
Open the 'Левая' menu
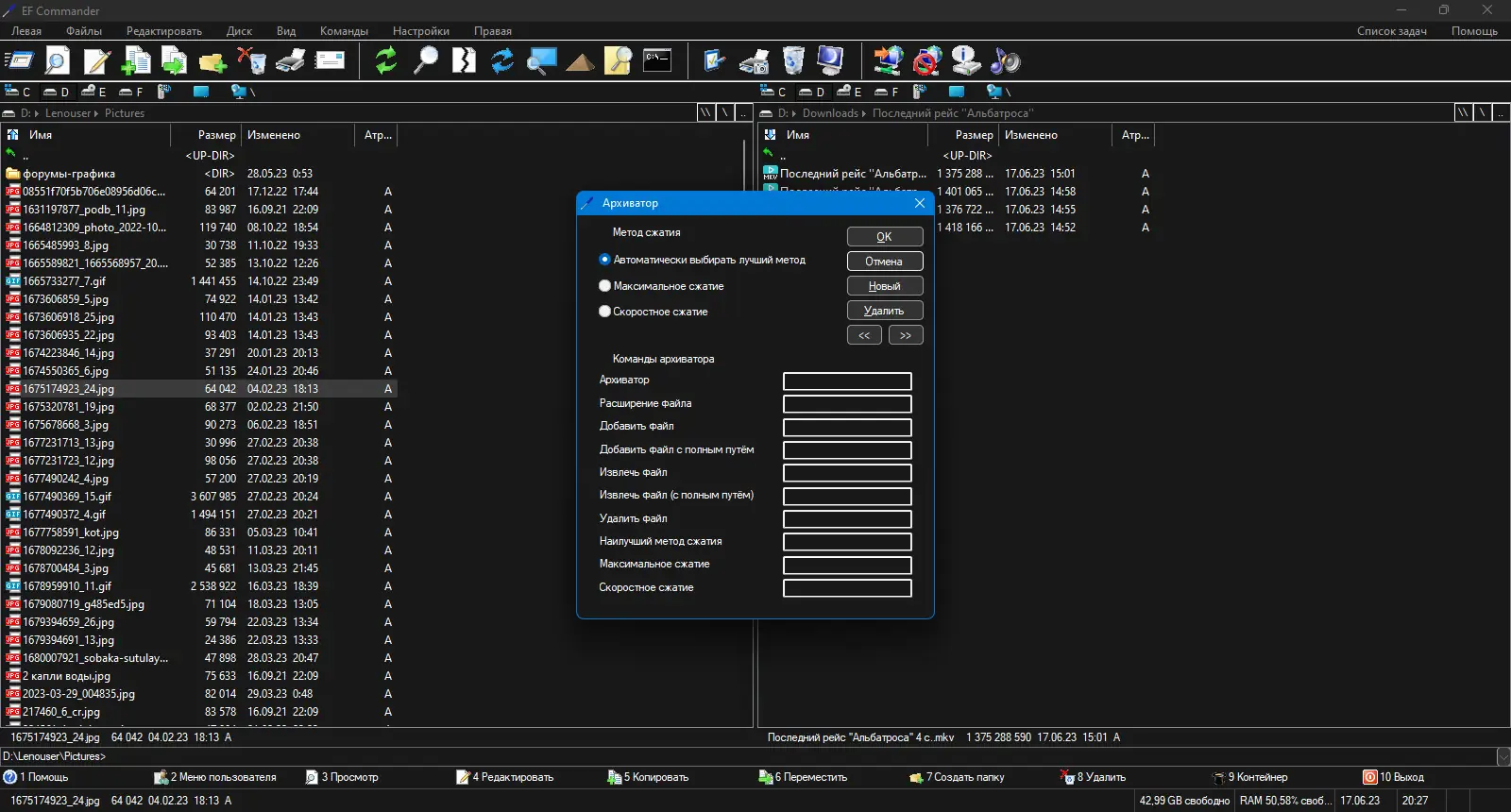[x=26, y=31]
